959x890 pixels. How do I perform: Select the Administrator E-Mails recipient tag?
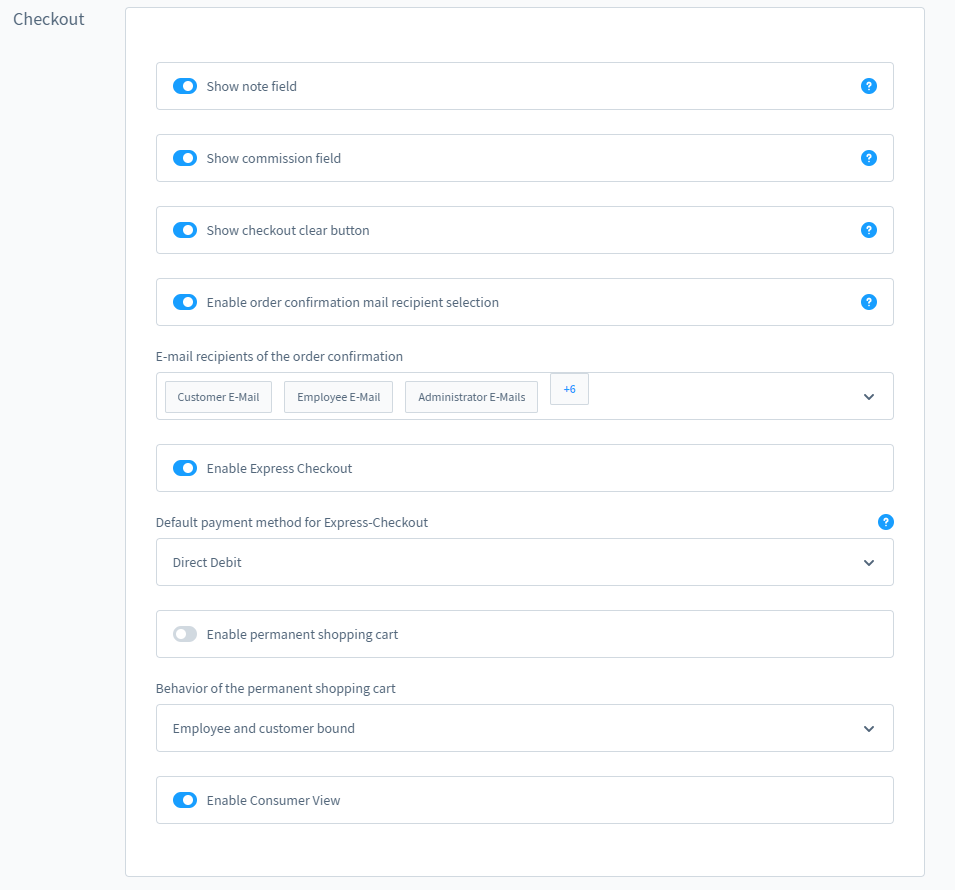[x=471, y=397]
